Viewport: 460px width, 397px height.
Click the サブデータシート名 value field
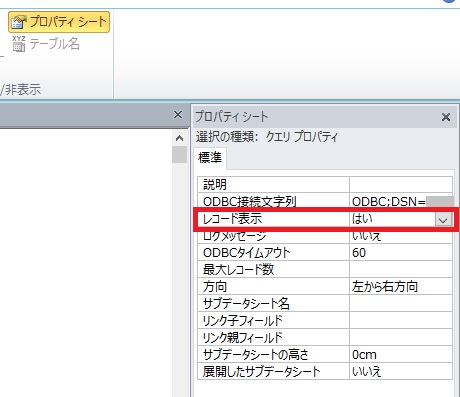coord(401,304)
